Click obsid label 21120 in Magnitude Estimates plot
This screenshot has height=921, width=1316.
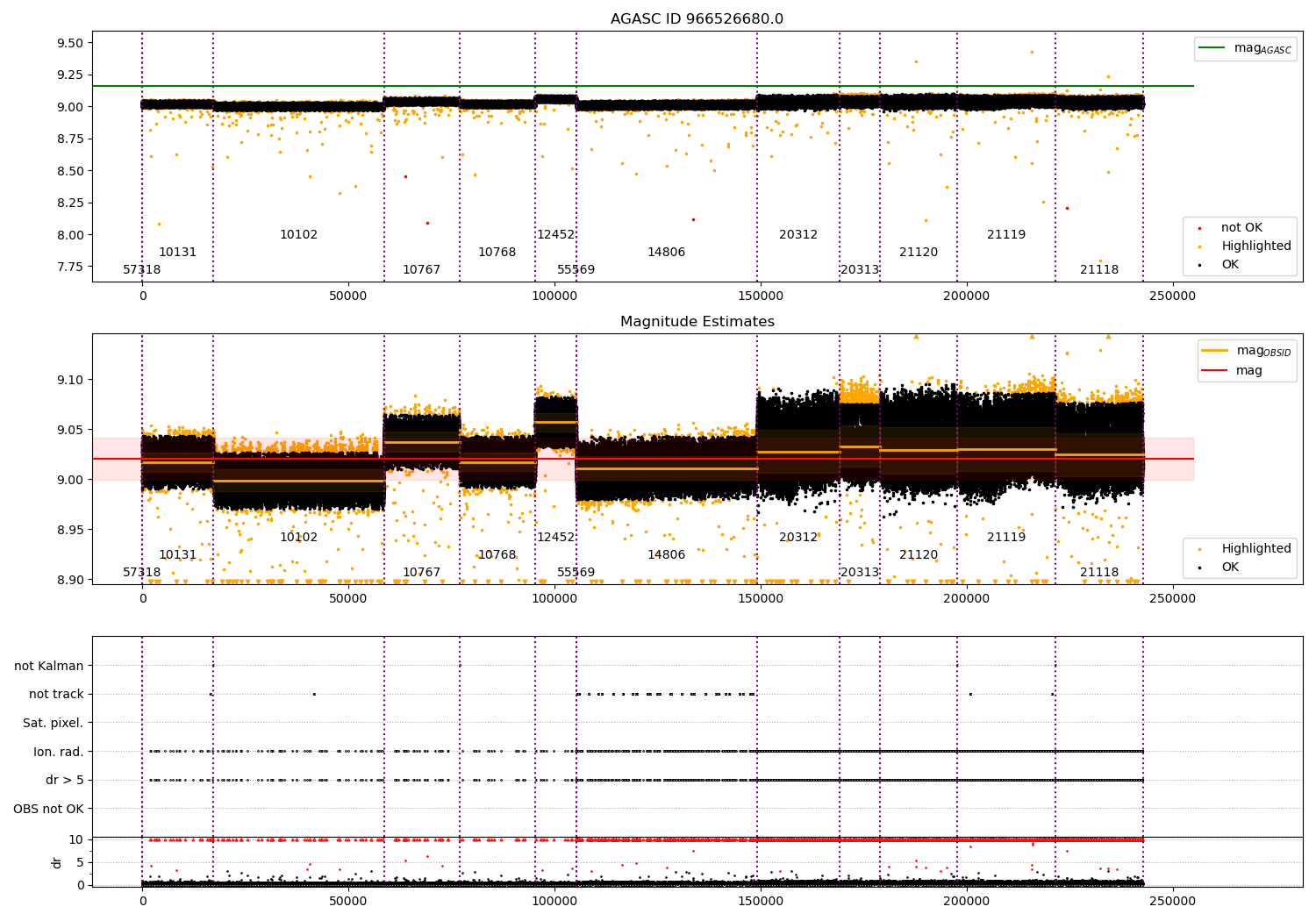[919, 554]
